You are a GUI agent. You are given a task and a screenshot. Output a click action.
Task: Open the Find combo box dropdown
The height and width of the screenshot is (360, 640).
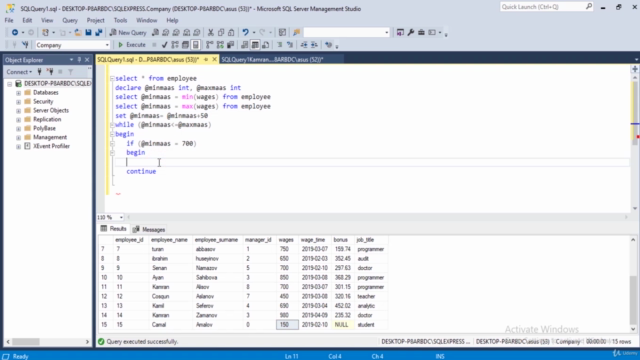[387, 32]
